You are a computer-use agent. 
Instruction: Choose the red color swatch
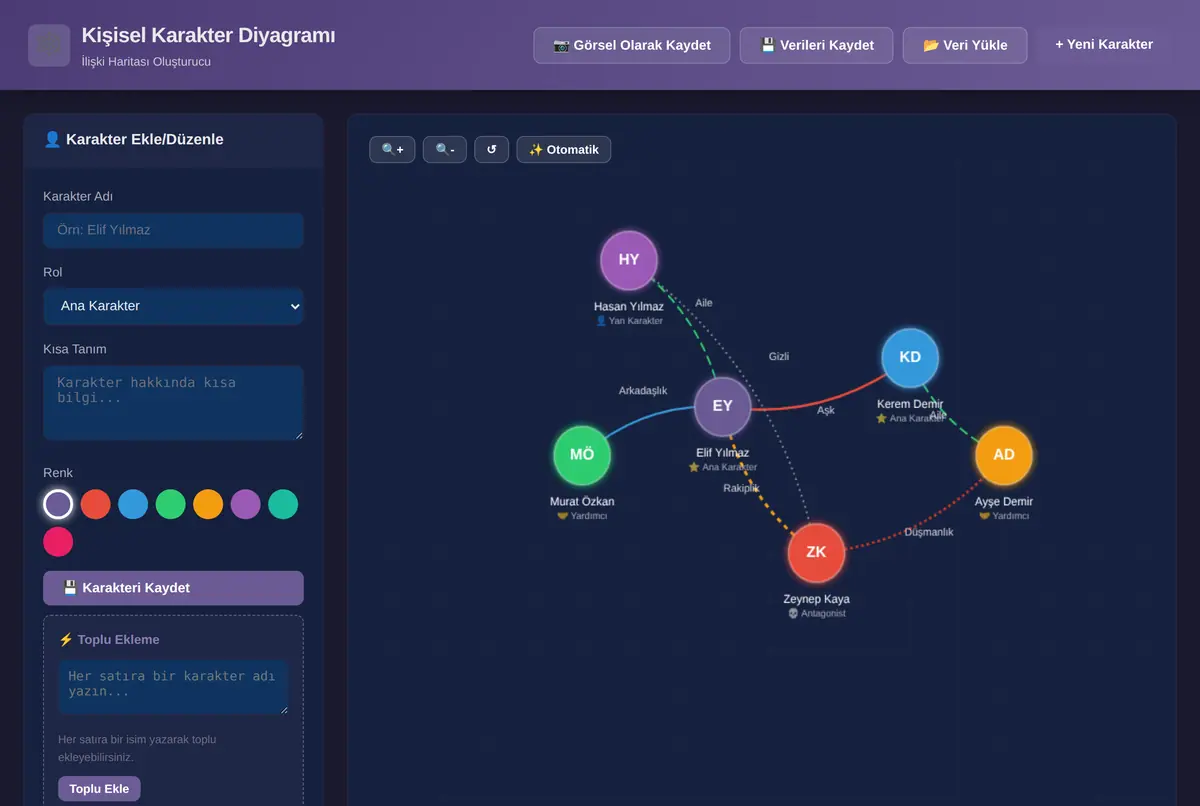point(96,504)
